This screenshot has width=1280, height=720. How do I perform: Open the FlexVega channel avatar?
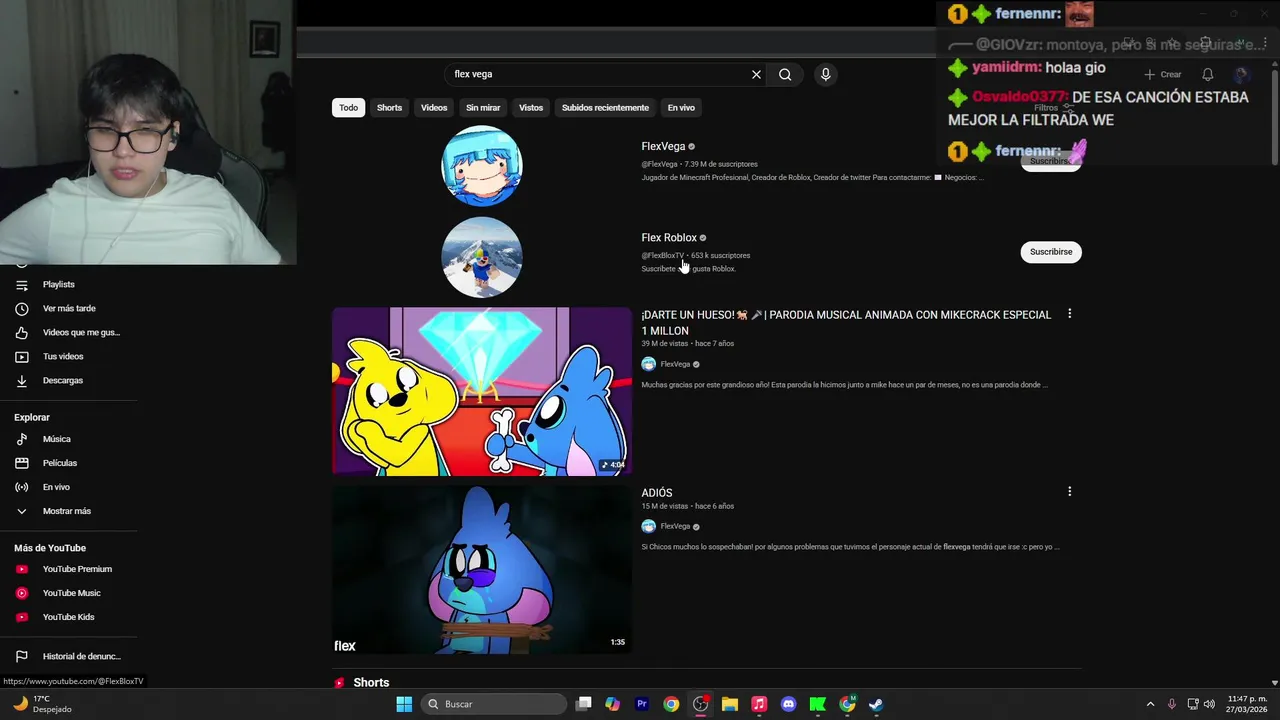(482, 166)
